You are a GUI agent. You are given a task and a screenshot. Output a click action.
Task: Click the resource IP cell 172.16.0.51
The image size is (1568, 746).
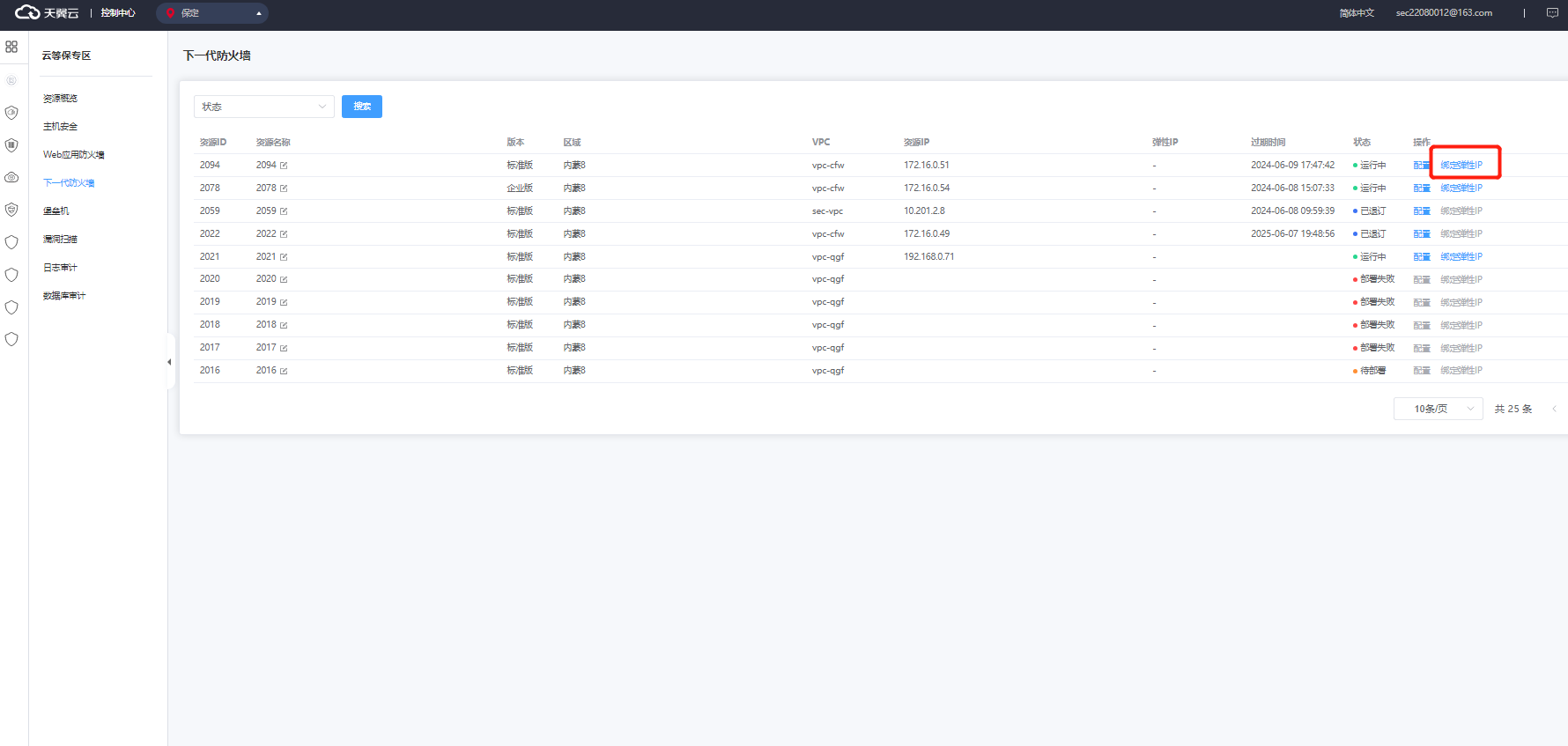[x=927, y=166]
